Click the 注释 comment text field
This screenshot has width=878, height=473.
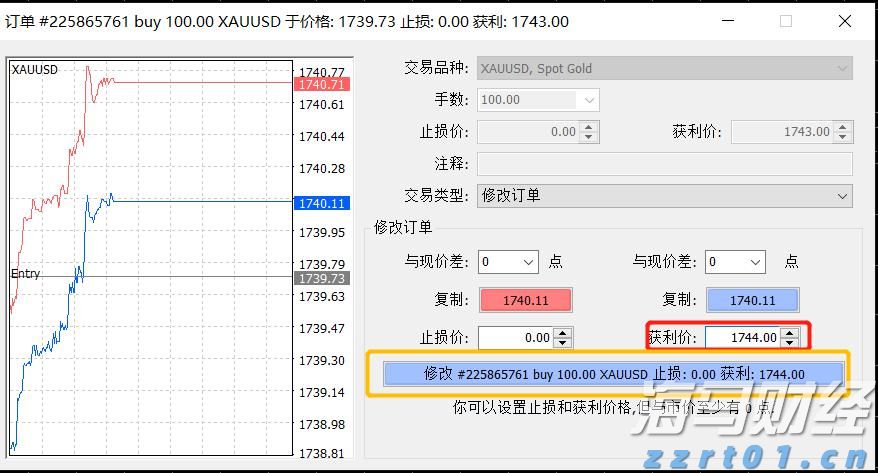pos(664,164)
